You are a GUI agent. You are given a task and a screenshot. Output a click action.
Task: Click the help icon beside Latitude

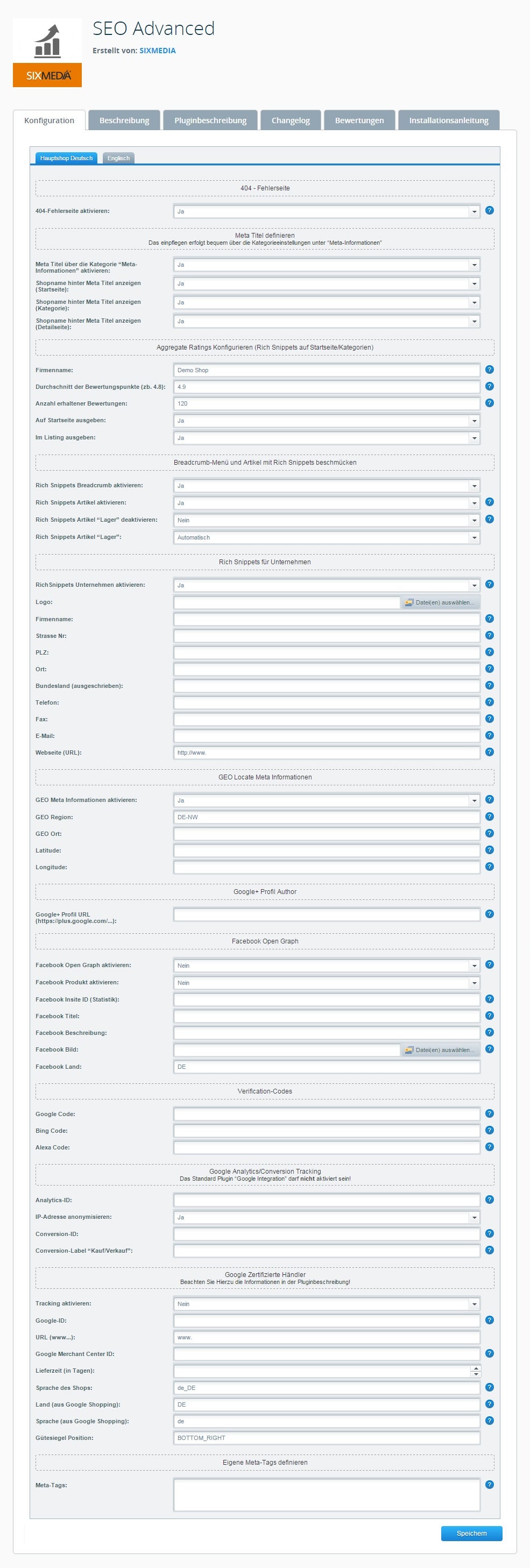pyautogui.click(x=489, y=850)
